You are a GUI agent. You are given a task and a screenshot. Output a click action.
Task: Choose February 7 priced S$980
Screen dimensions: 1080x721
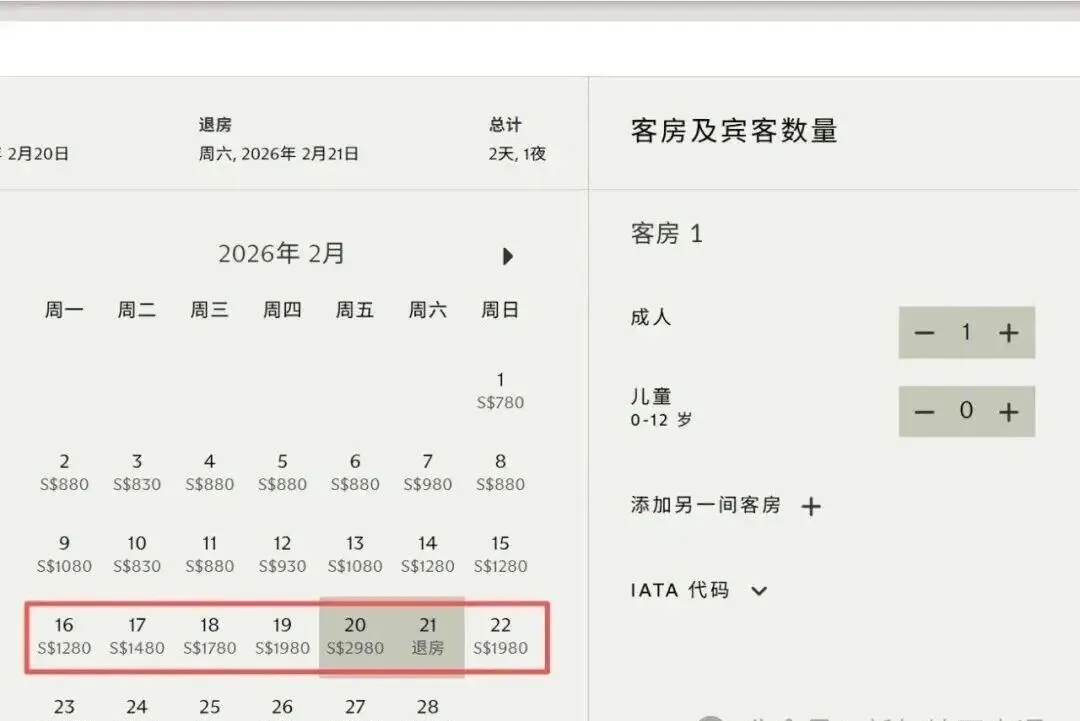[428, 472]
